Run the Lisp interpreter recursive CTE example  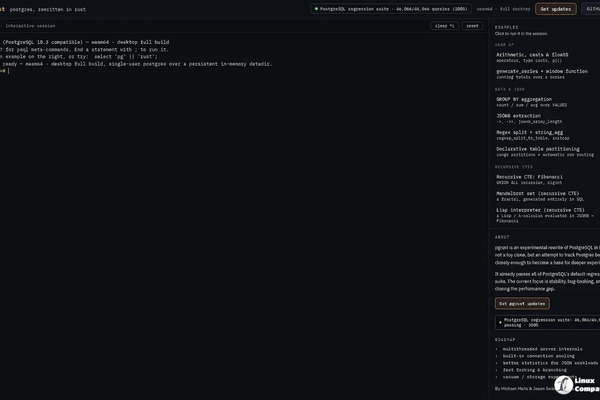click(x=546, y=215)
